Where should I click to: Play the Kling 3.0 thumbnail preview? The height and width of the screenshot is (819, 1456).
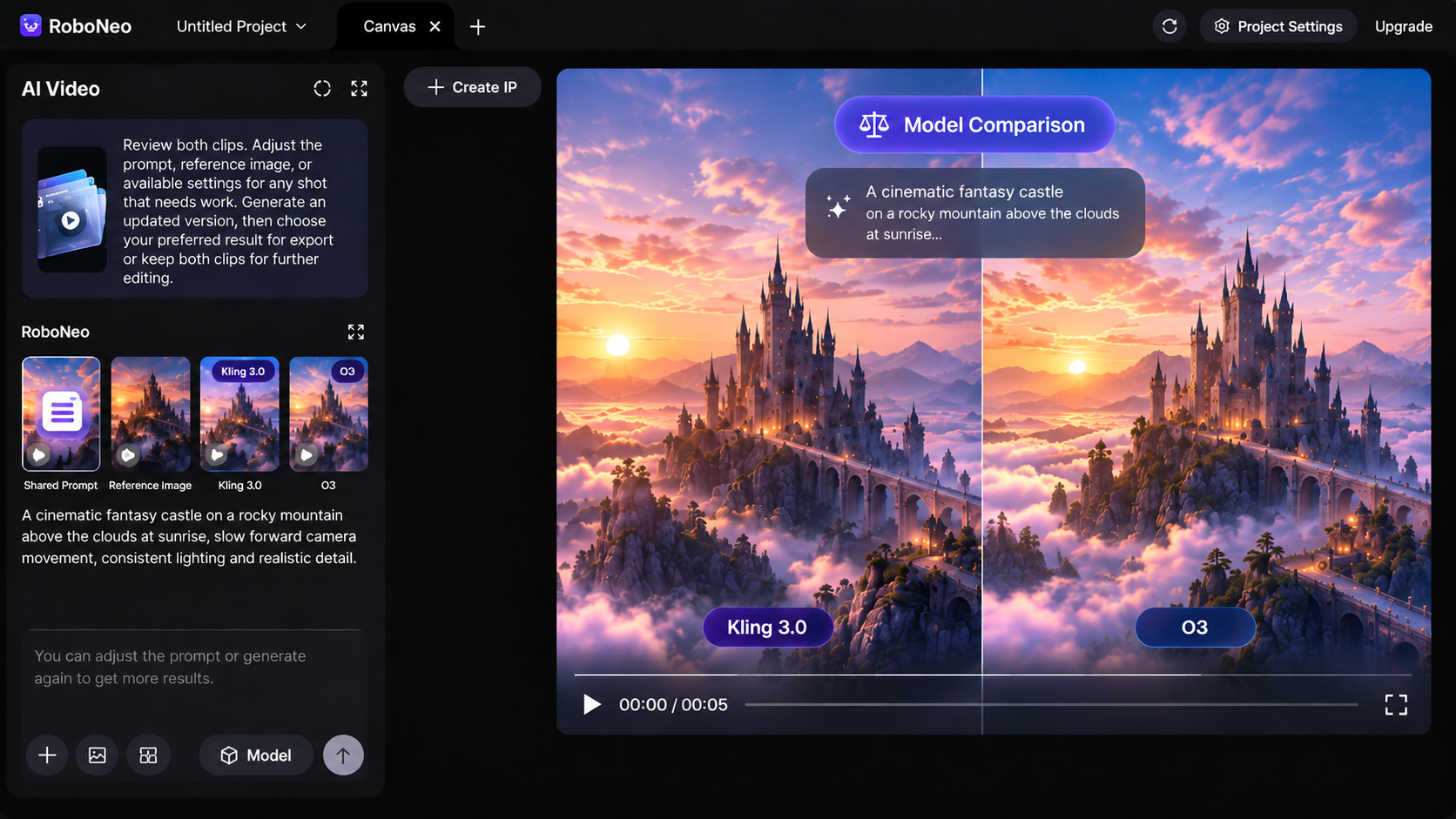click(x=218, y=454)
